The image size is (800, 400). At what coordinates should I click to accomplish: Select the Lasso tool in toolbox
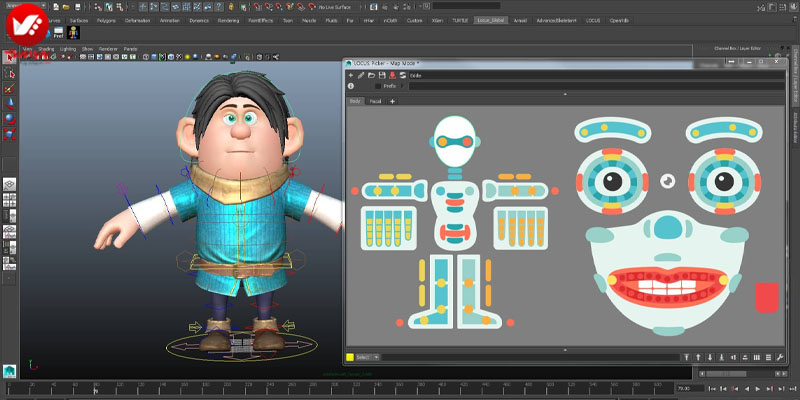point(10,74)
